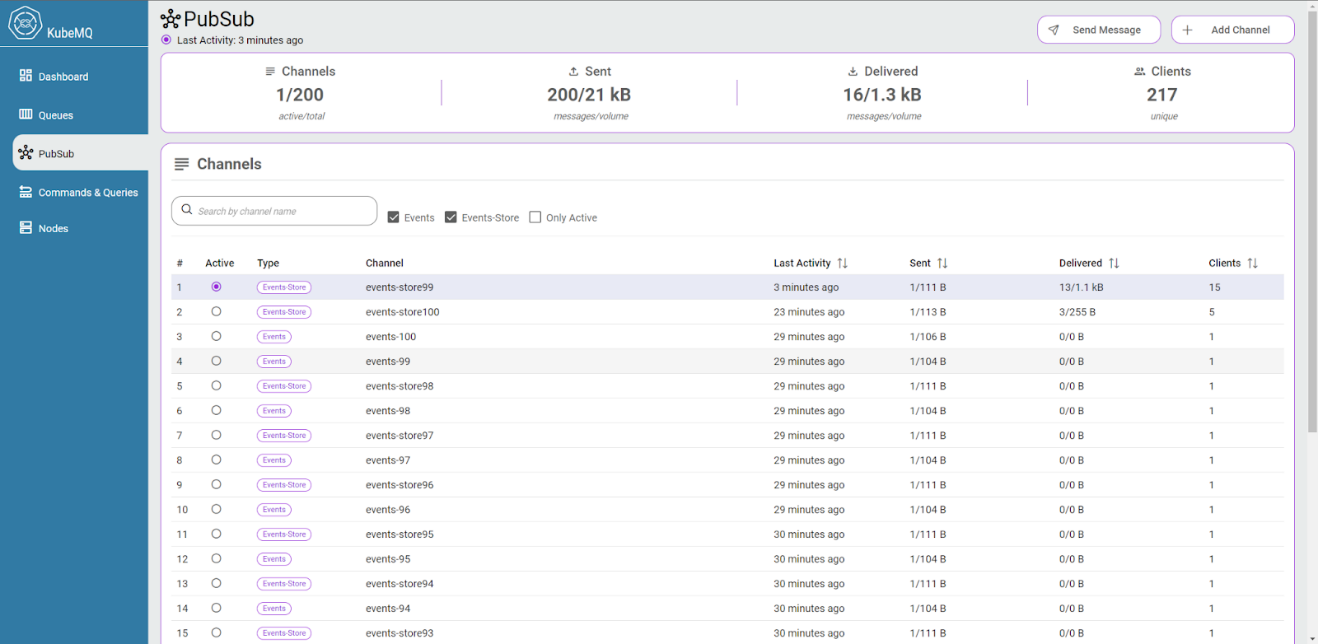The width and height of the screenshot is (1318, 644).
Task: Click the '217' clients count
Action: pyautogui.click(x=1162, y=95)
